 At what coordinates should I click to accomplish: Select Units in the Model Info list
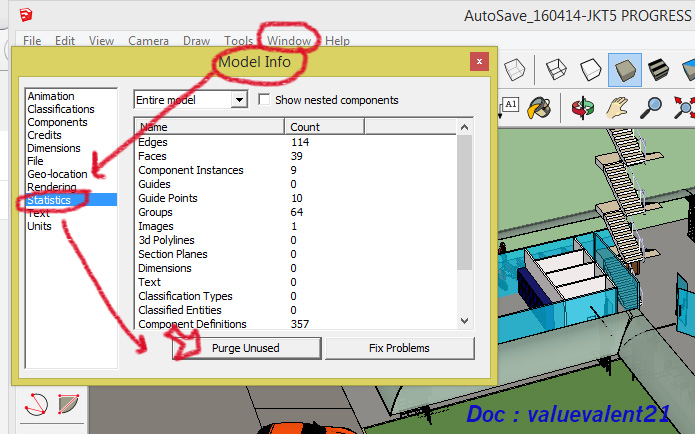(39, 226)
